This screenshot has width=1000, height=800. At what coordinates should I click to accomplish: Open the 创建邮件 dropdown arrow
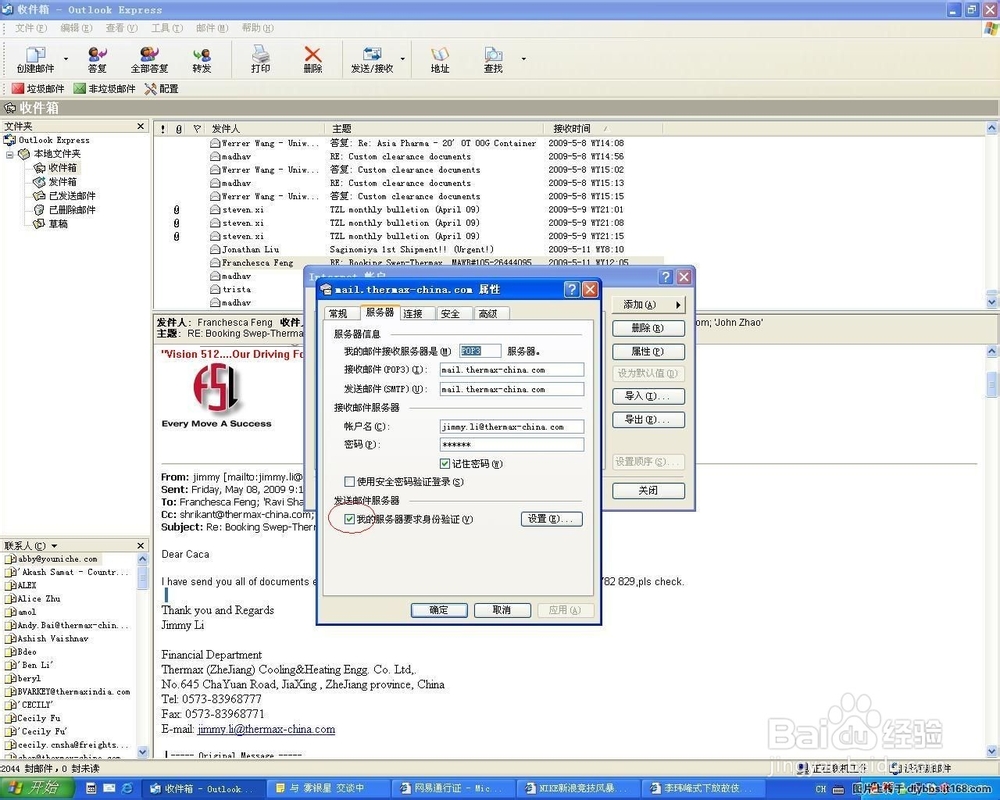pos(65,59)
